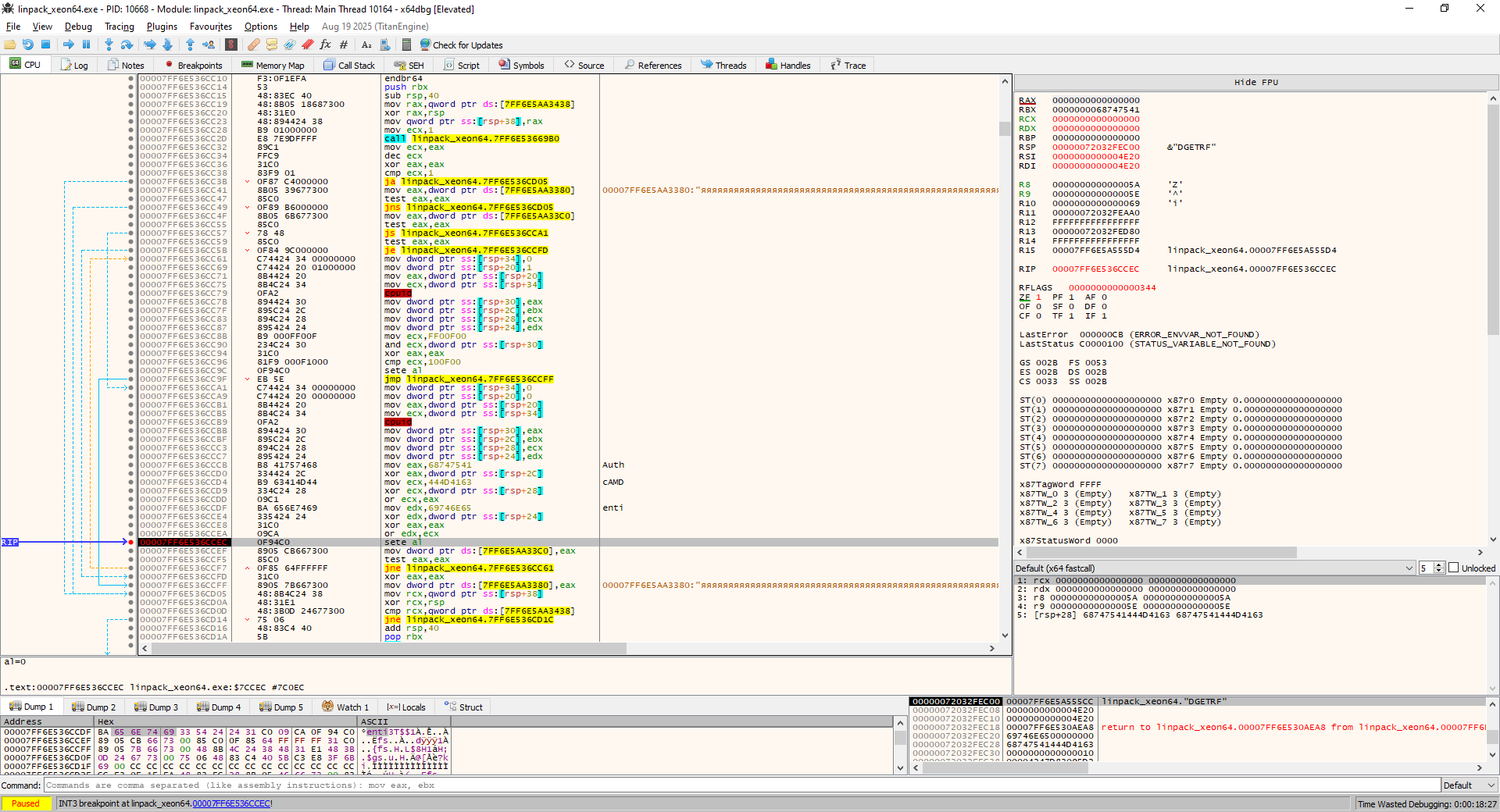Execute till return using the up-arrow icon

click(x=190, y=45)
